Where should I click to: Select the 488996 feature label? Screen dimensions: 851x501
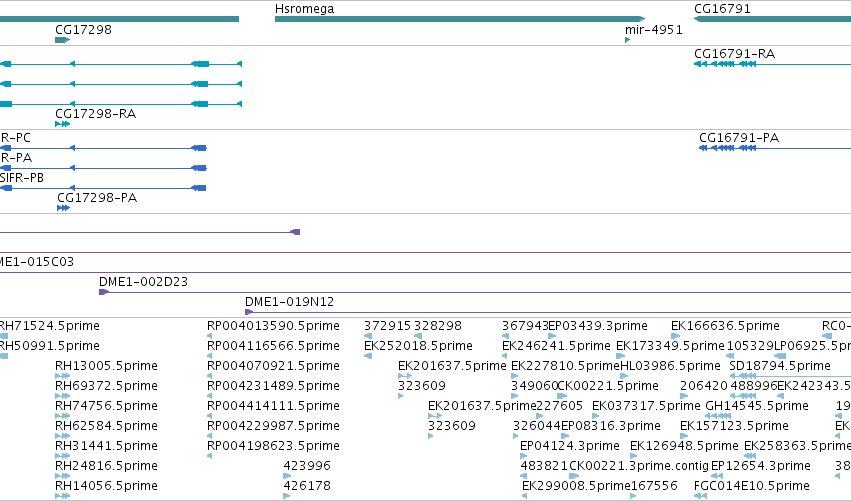(x=754, y=386)
